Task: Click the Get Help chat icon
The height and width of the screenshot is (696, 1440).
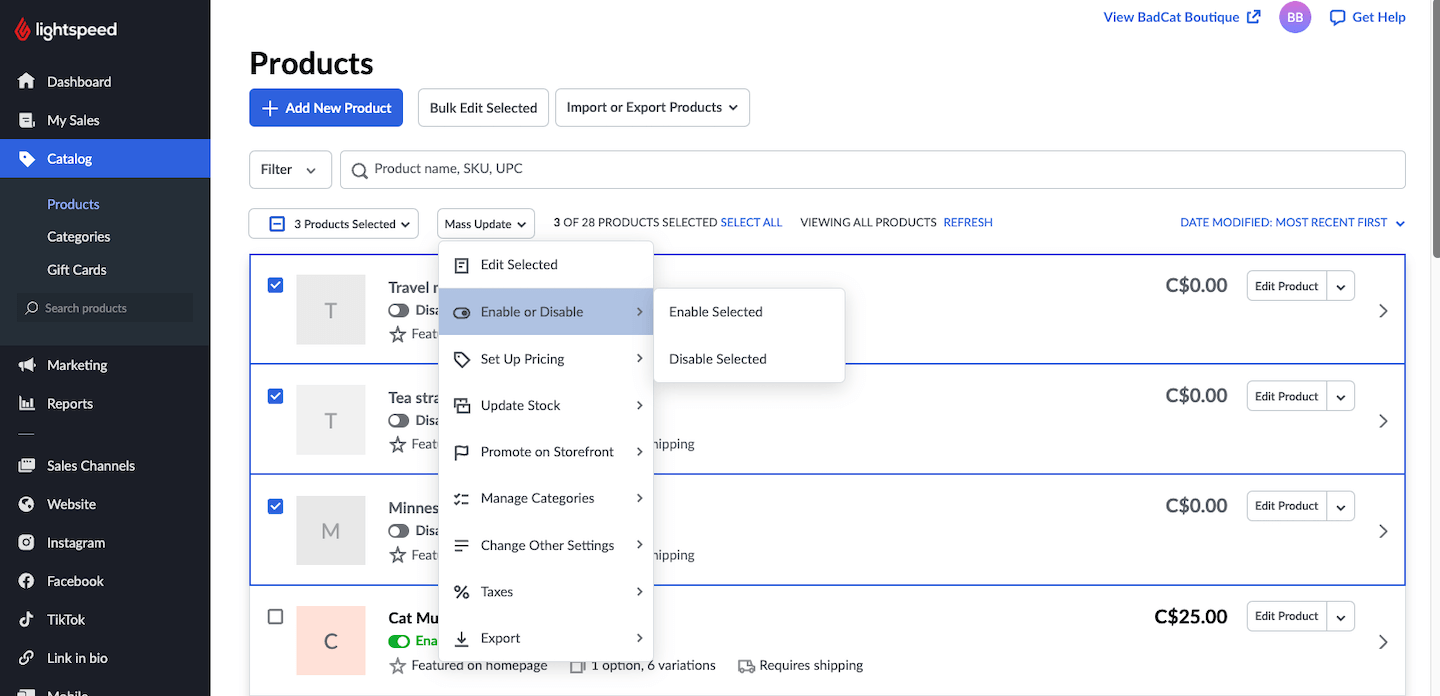Action: [1337, 17]
